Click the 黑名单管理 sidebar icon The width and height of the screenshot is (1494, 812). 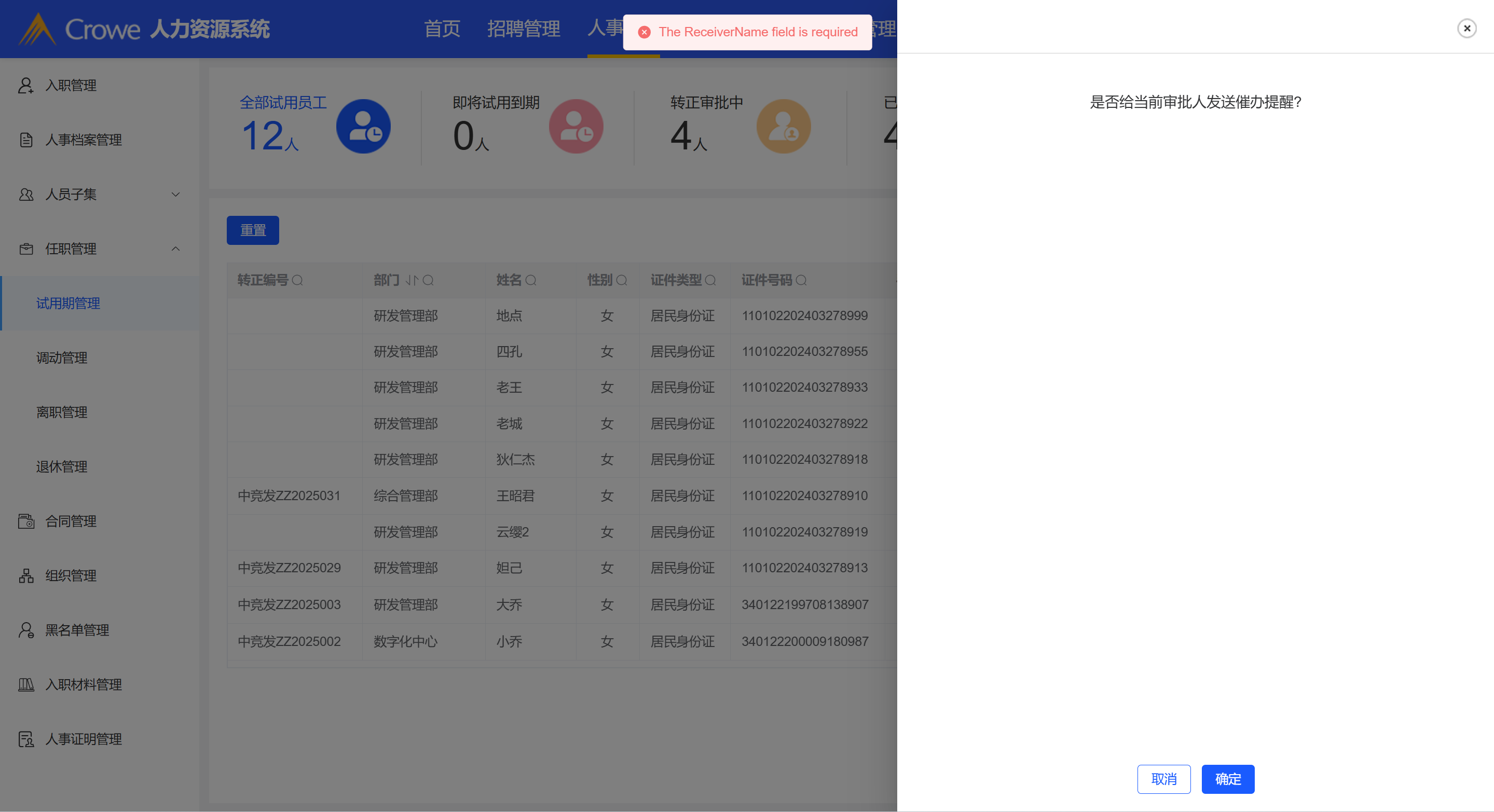pos(25,630)
